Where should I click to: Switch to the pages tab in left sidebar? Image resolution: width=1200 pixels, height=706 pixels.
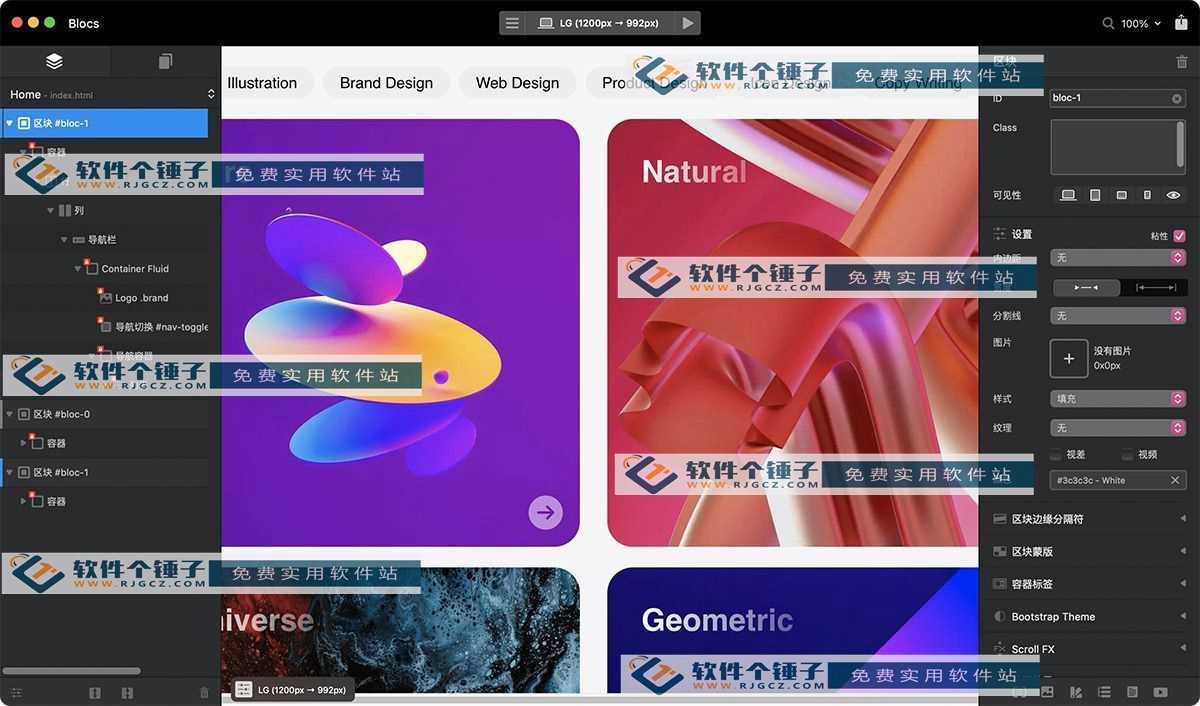pos(165,62)
